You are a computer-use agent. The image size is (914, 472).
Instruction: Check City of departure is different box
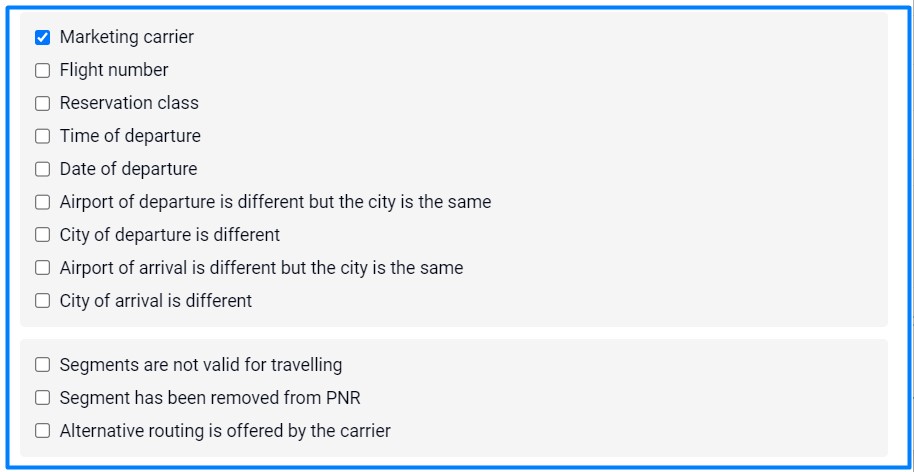42,235
